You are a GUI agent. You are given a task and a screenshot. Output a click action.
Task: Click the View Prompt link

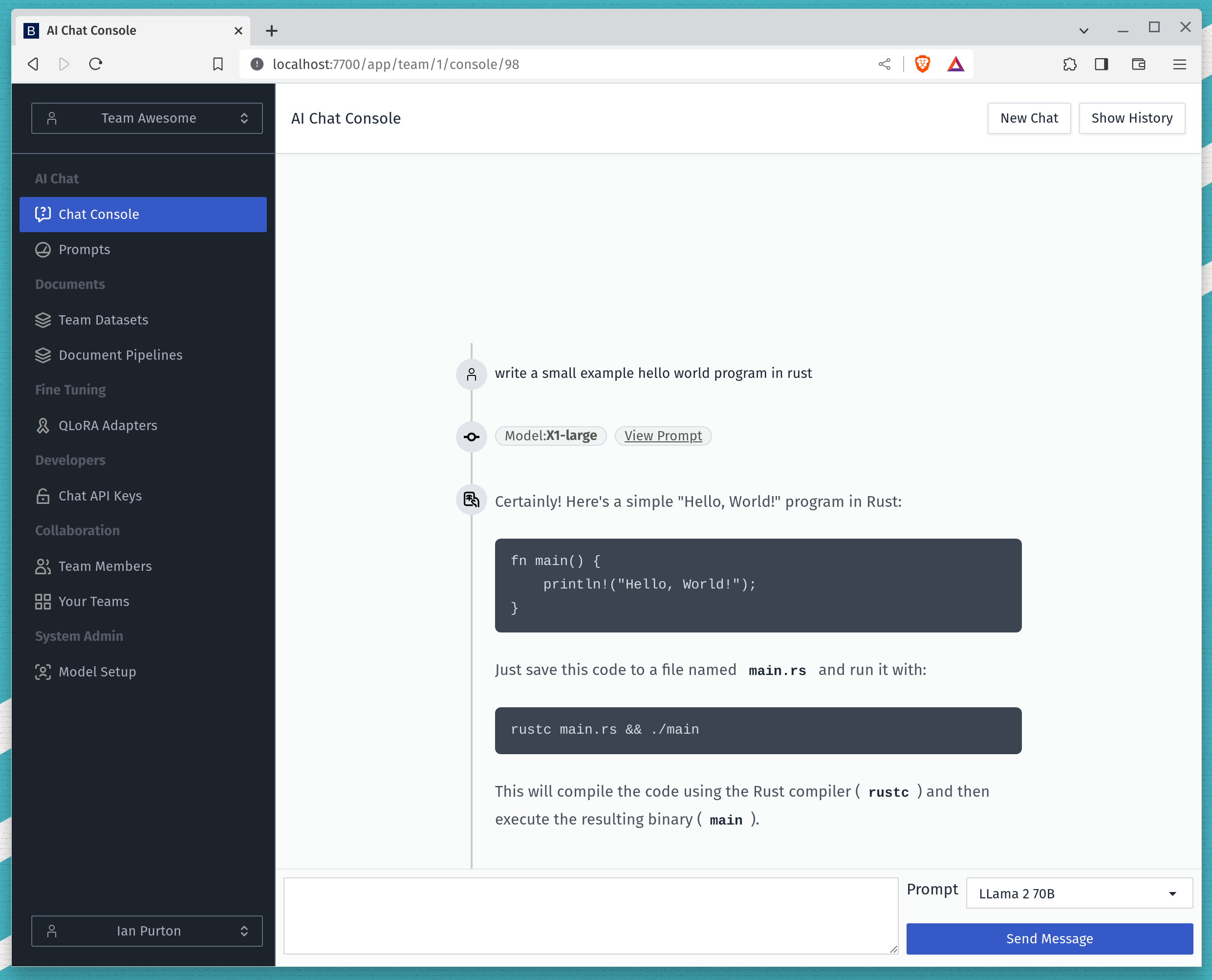[663, 435]
